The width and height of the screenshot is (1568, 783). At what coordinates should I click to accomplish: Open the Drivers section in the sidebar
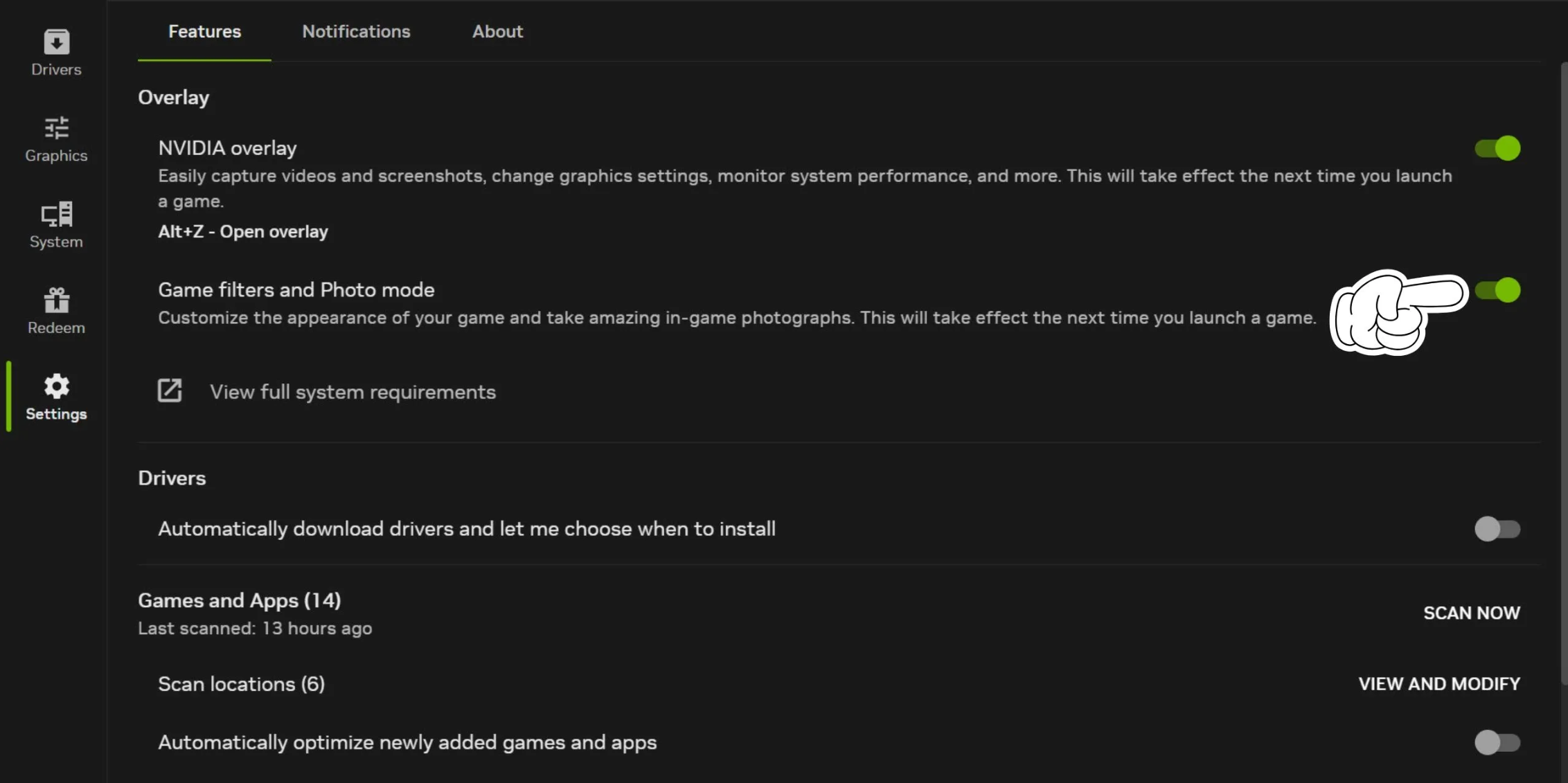[56, 52]
